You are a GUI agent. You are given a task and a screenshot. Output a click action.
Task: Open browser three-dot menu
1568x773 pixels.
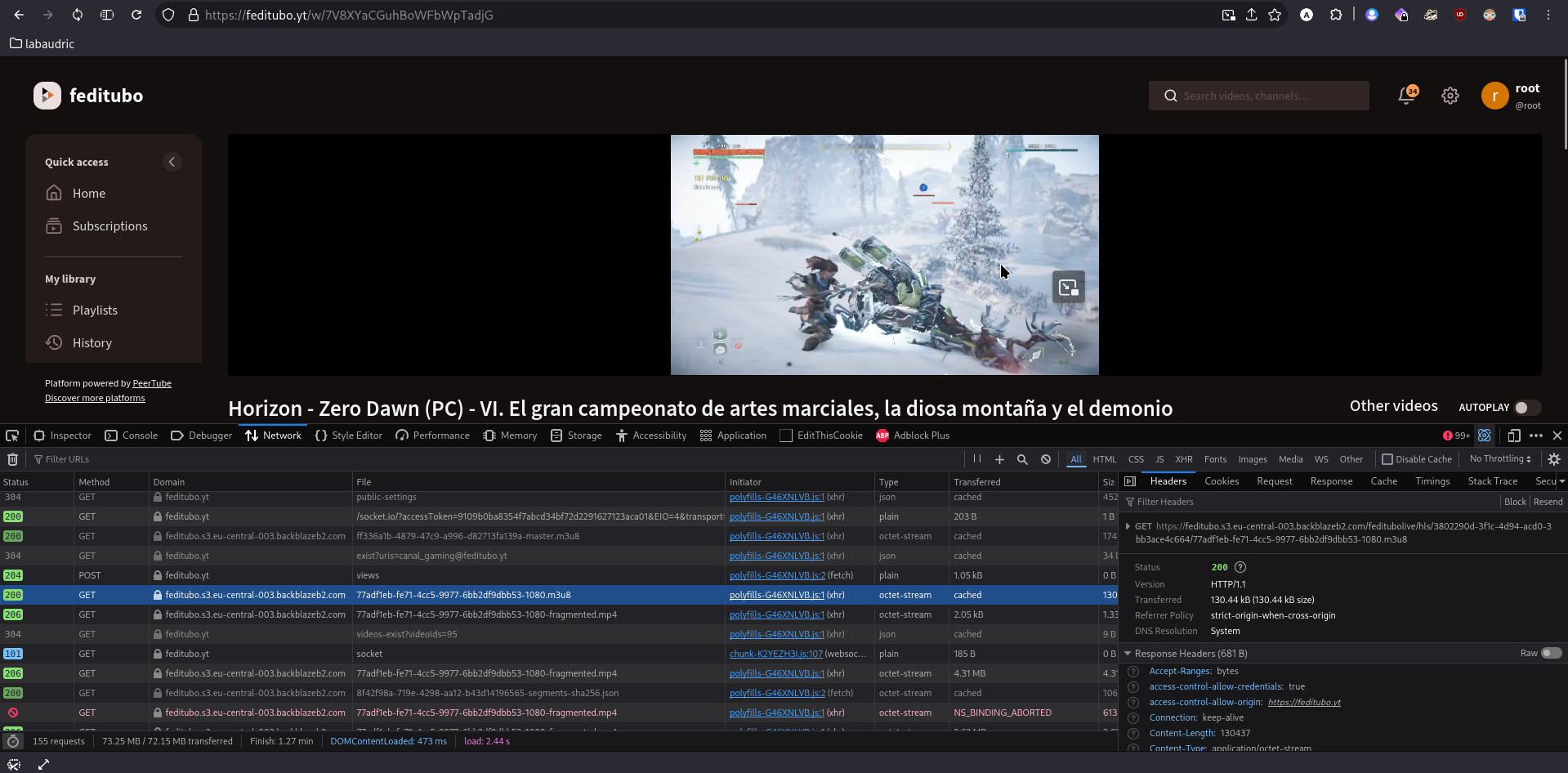pyautogui.click(x=1548, y=15)
